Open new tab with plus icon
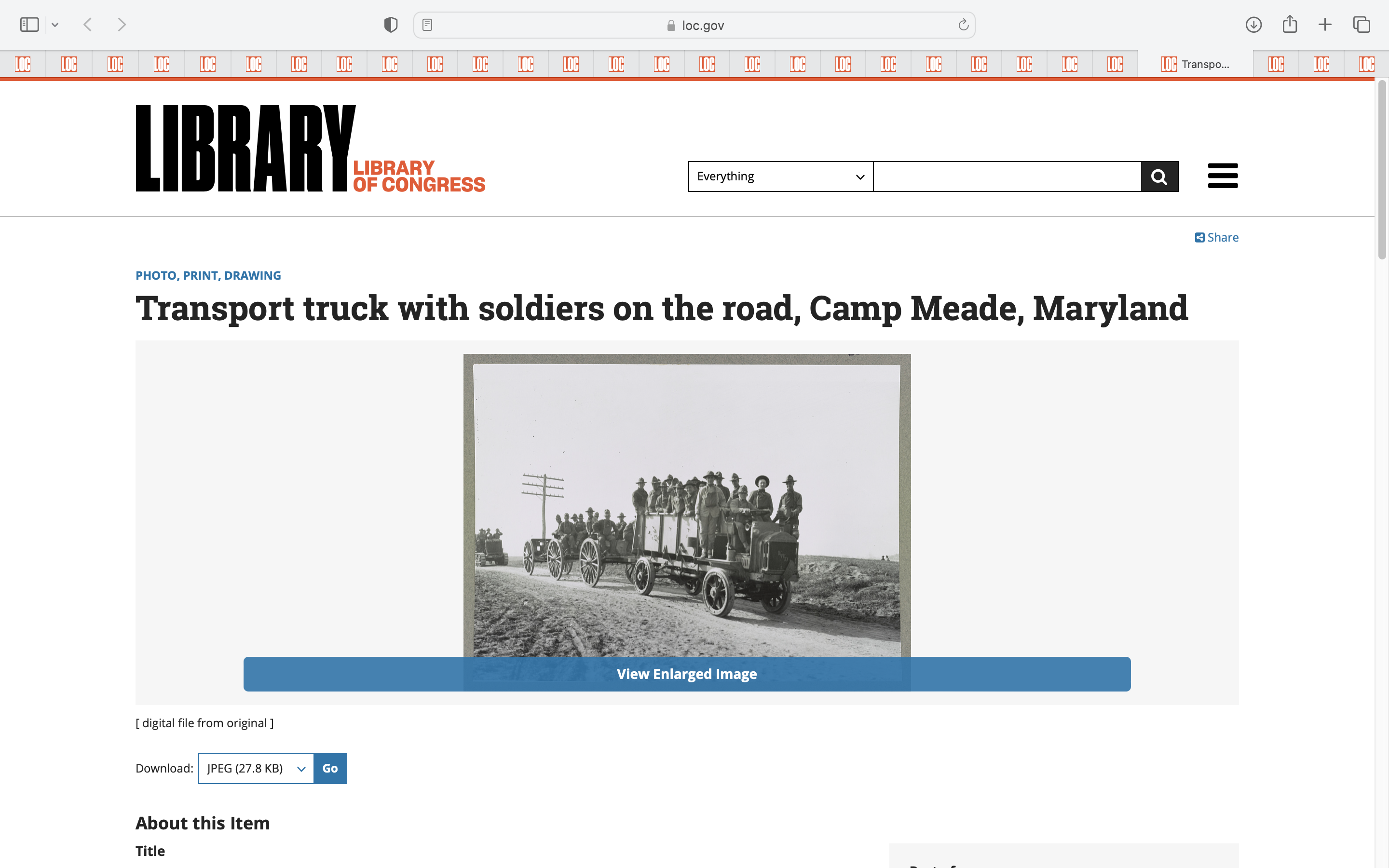This screenshot has height=868, width=1389. pos(1325,25)
